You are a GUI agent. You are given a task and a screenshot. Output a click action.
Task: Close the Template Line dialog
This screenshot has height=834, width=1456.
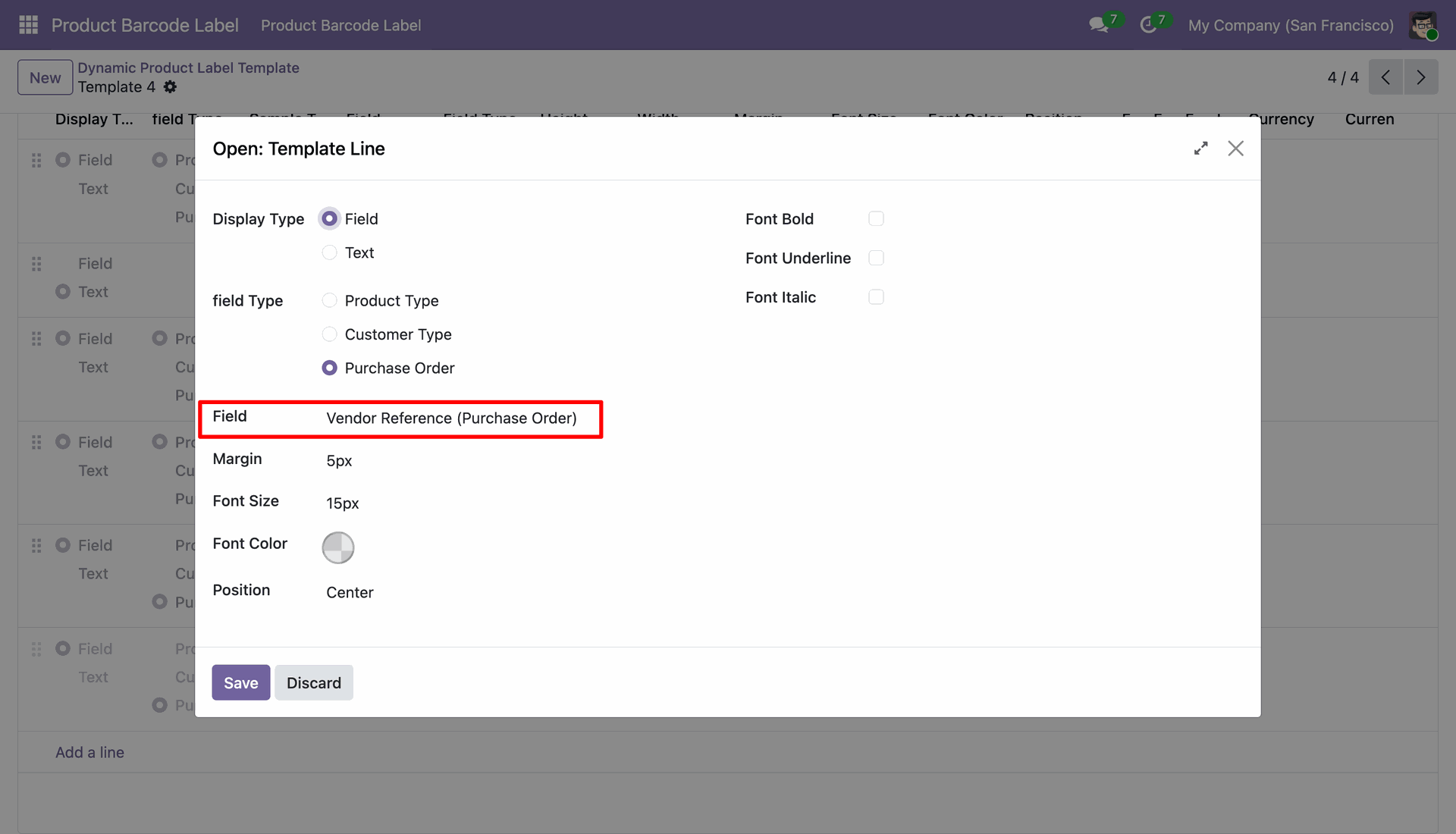click(x=1235, y=149)
